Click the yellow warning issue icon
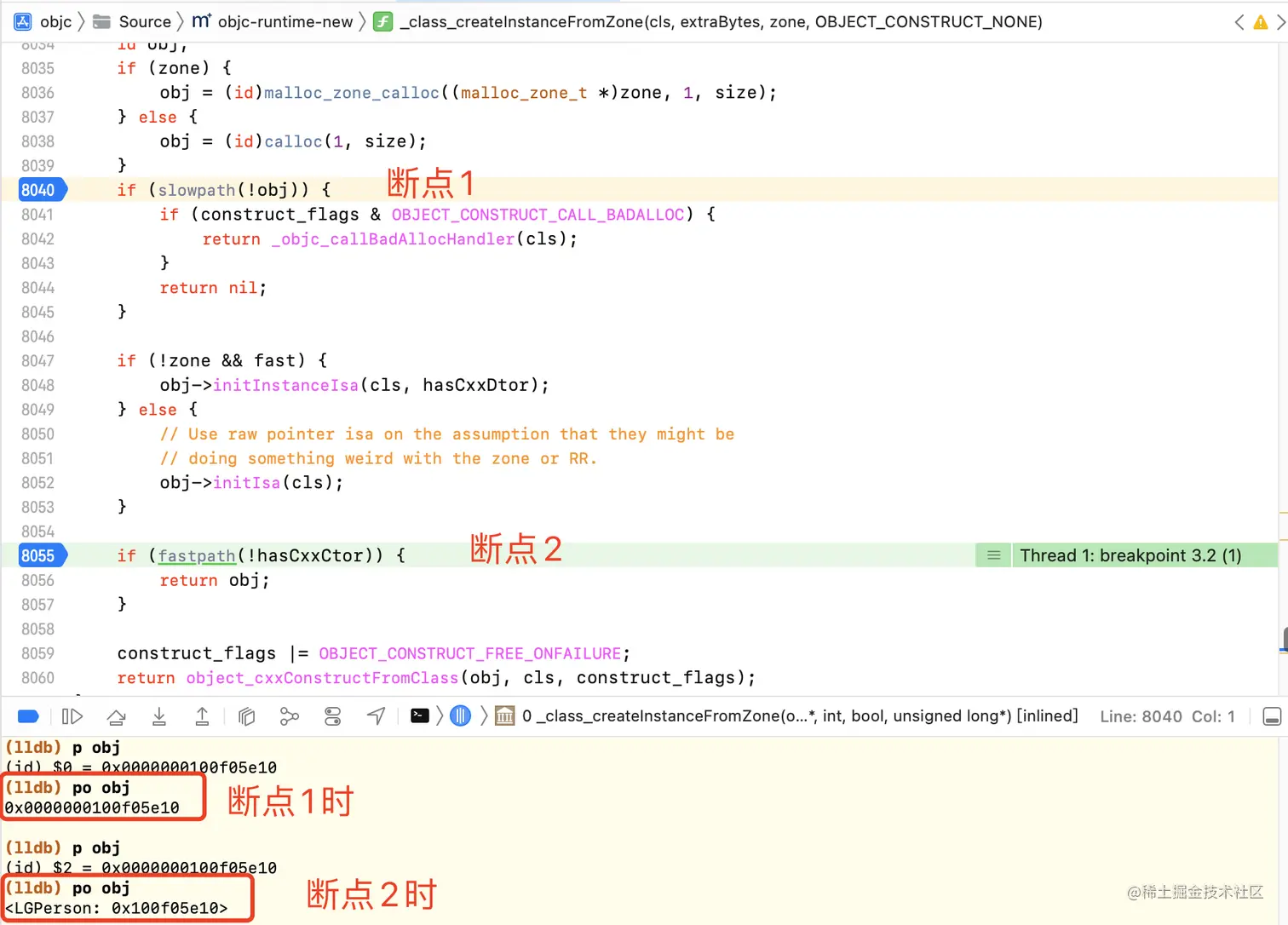This screenshot has height=925, width=1288. pos(1261,22)
